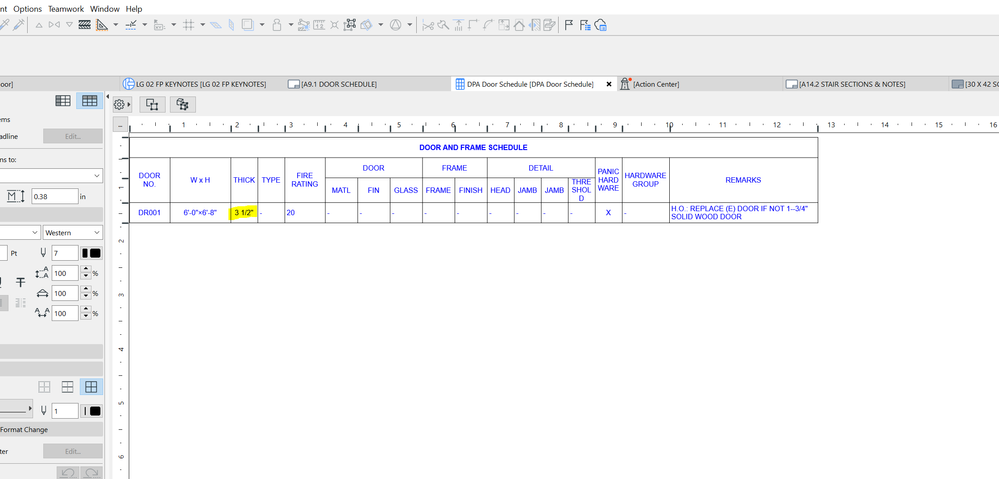Click the text pen color swatch

pyautogui.click(x=92, y=254)
